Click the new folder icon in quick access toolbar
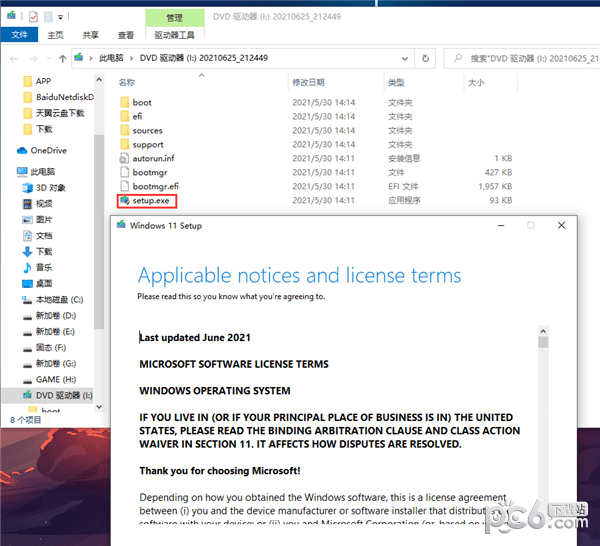 tap(48, 16)
